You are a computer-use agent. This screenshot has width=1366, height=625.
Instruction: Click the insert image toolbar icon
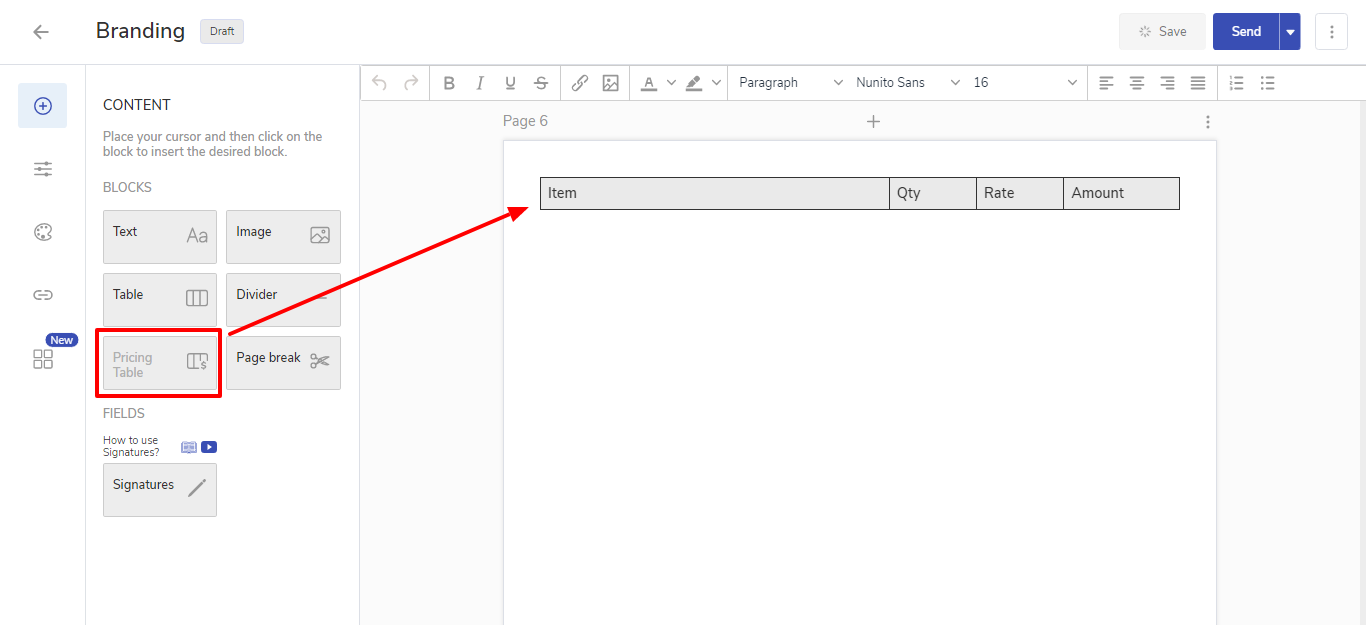point(611,83)
